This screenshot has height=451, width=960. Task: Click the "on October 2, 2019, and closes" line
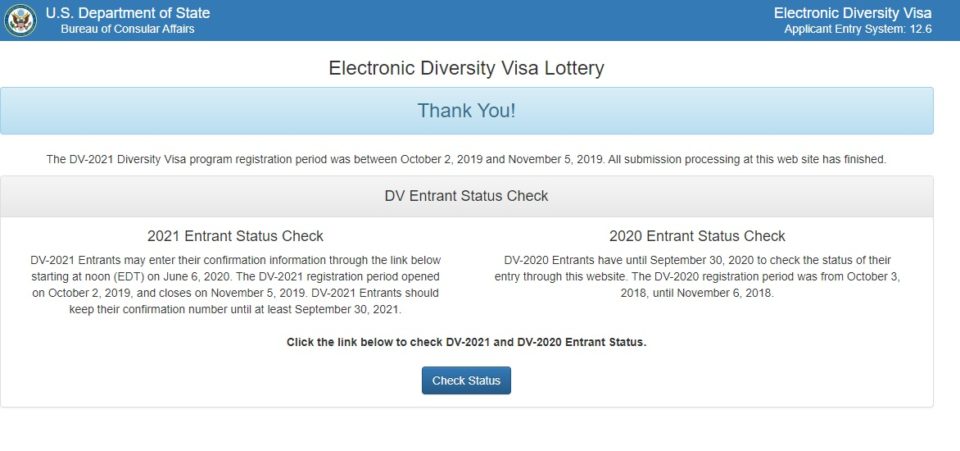(235, 293)
